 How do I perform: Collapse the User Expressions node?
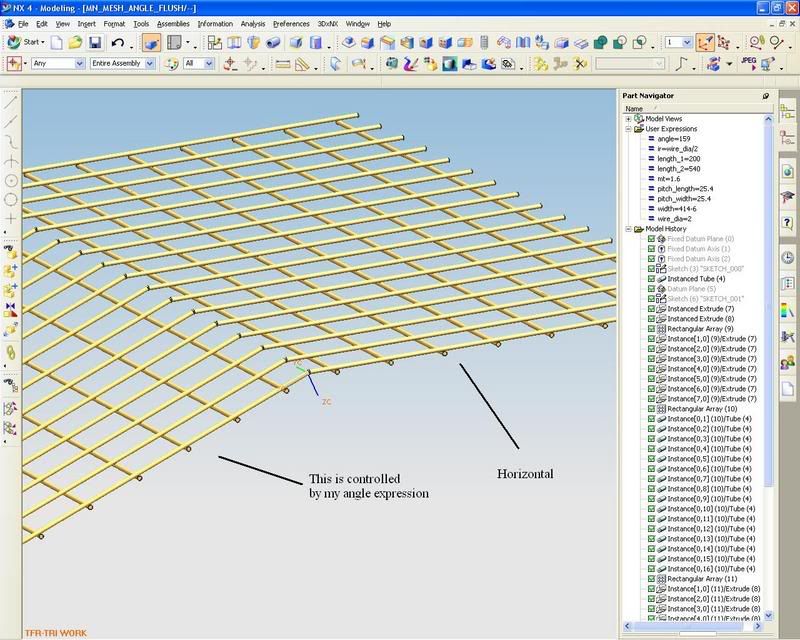628,129
